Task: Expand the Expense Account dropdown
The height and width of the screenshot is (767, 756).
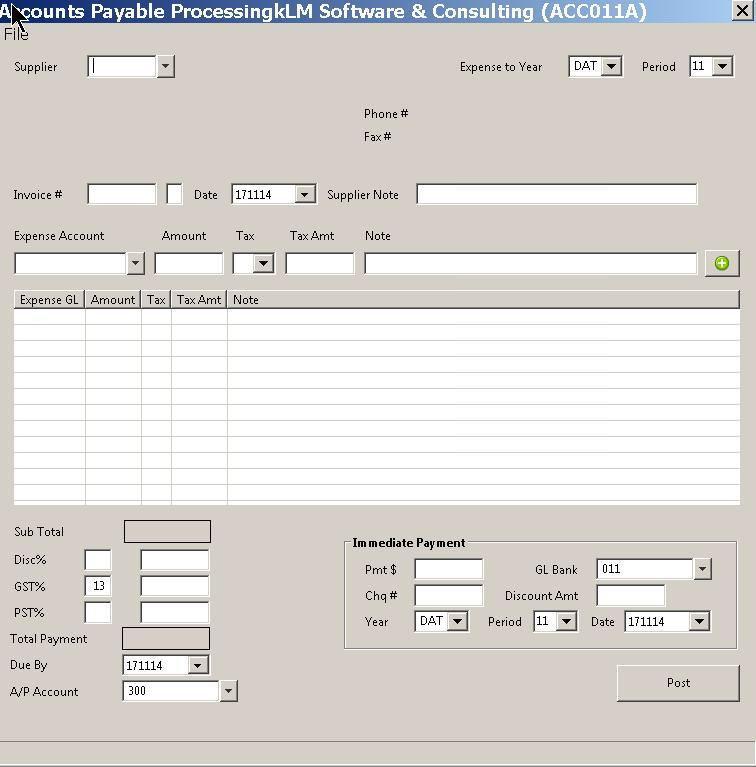Action: pyautogui.click(x=135, y=263)
